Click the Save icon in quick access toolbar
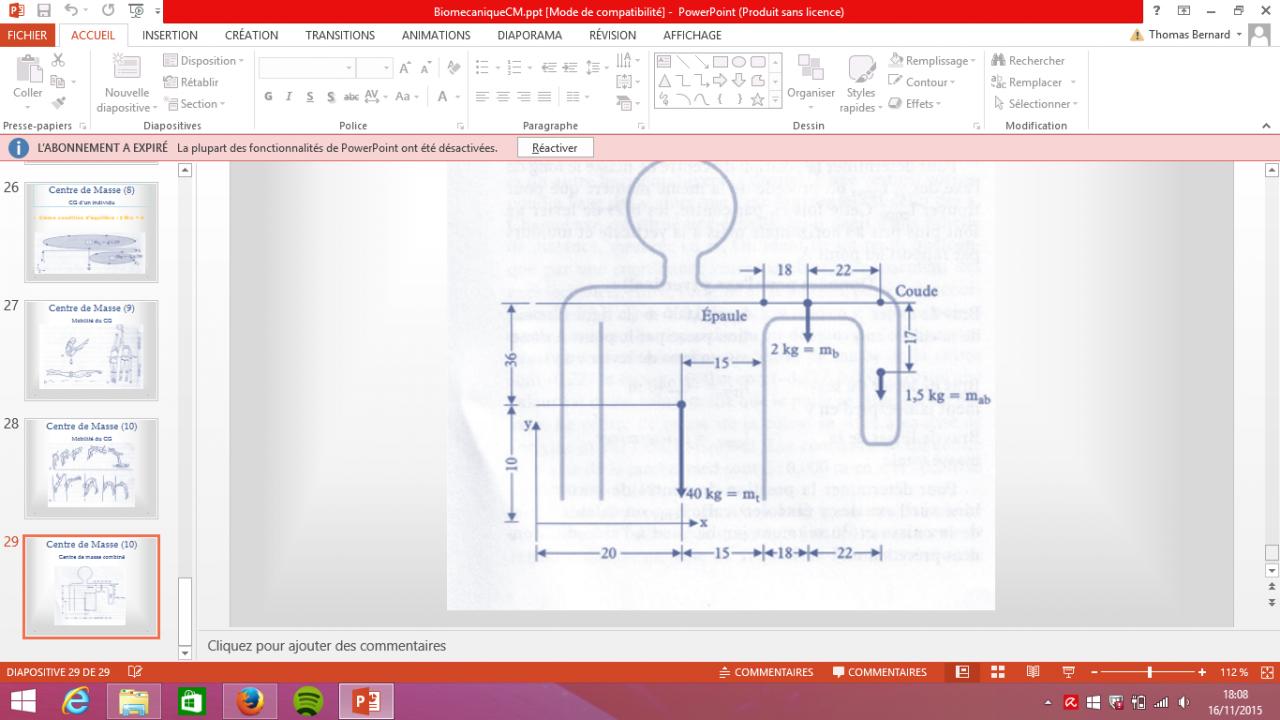 [43, 12]
